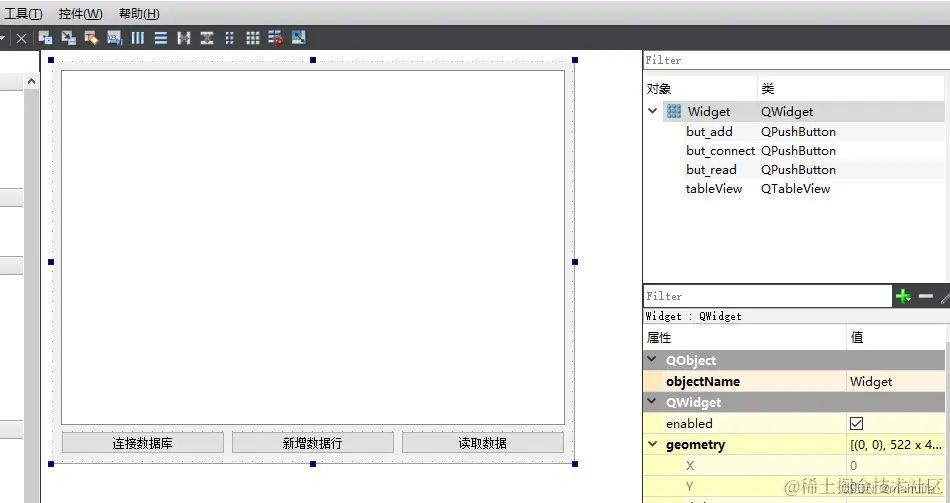The height and width of the screenshot is (503, 950).
Task: Apply Lay Out Horizontally from toolbar
Action: point(138,38)
